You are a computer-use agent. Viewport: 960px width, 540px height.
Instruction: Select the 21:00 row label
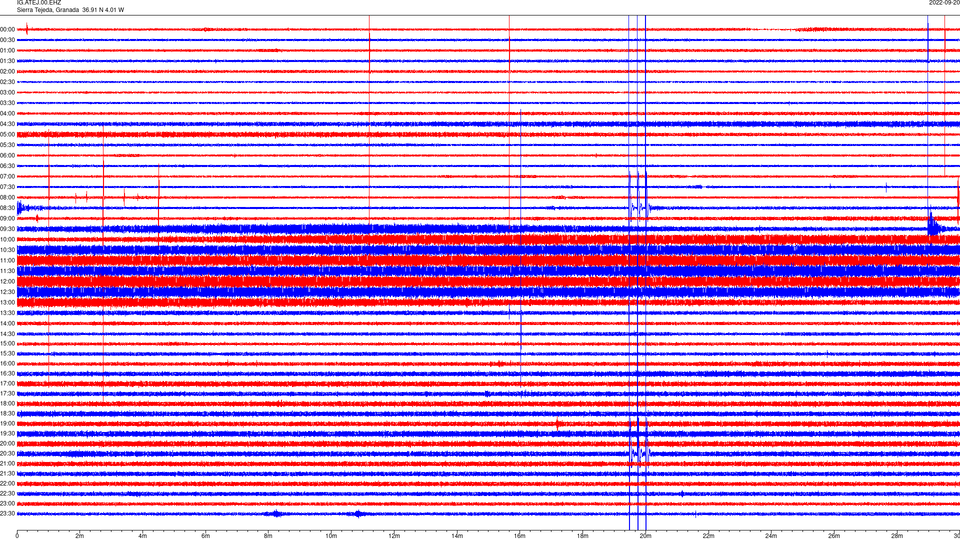7,463
